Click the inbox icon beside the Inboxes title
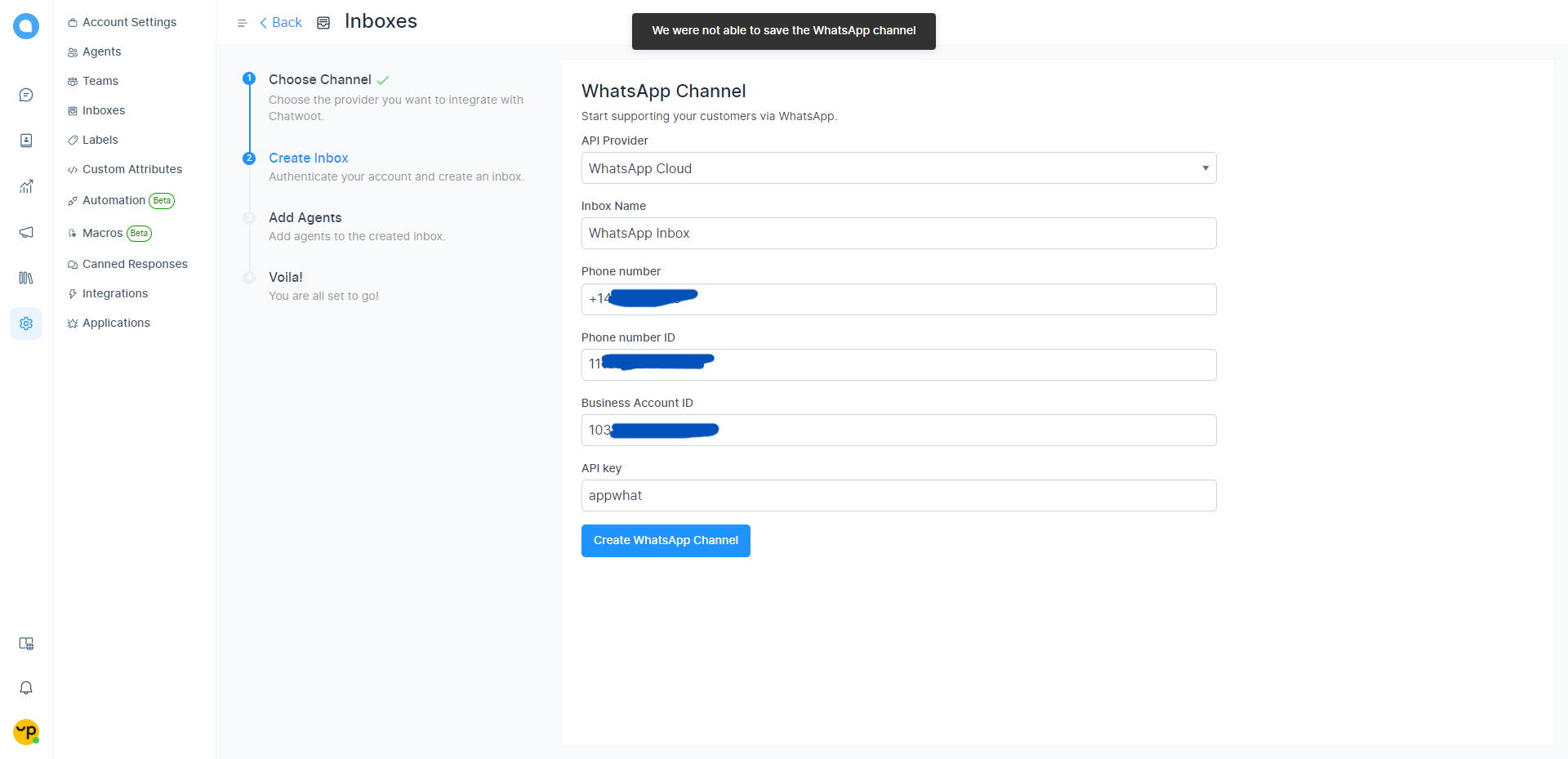 323,22
